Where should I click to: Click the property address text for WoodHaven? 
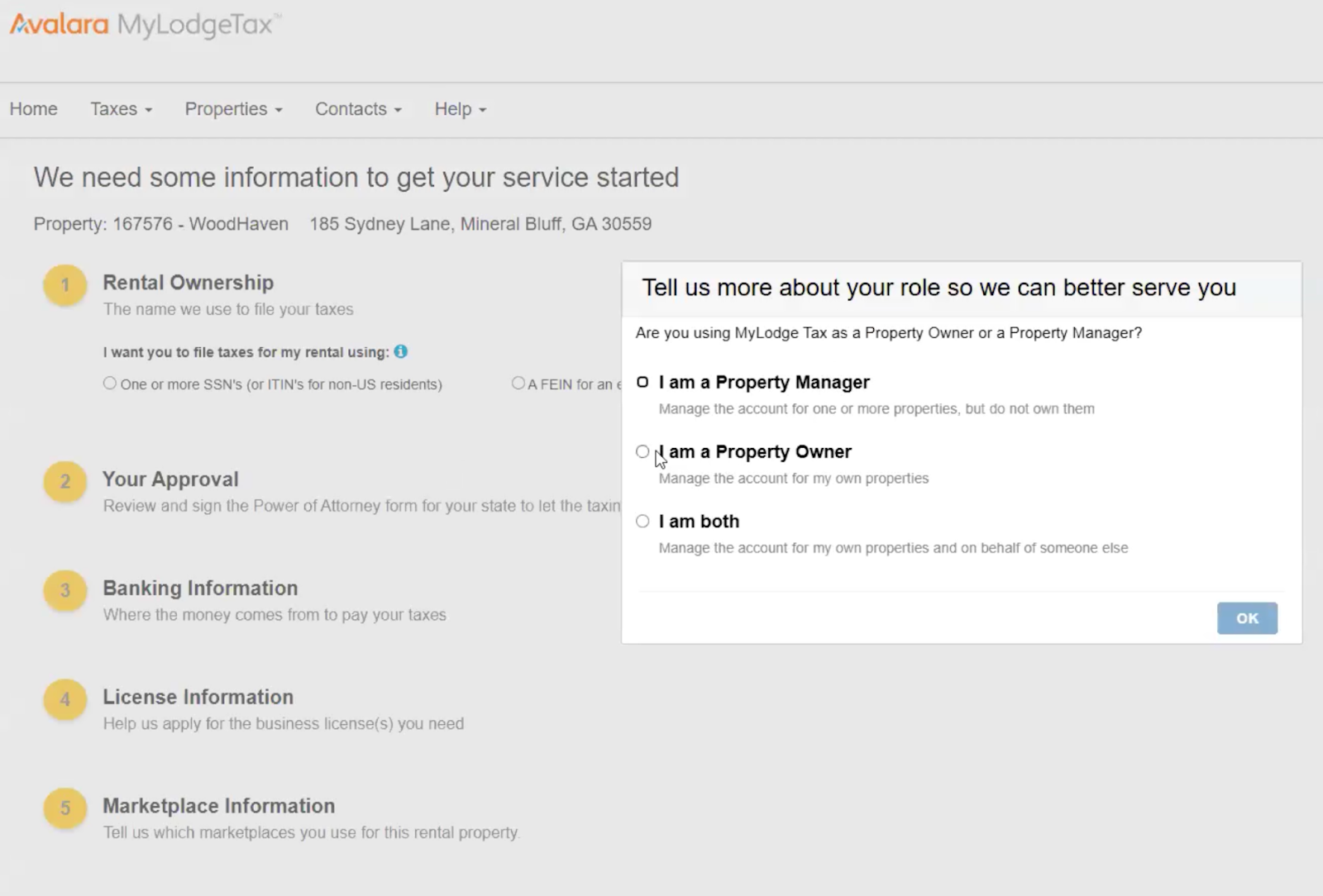(x=480, y=223)
